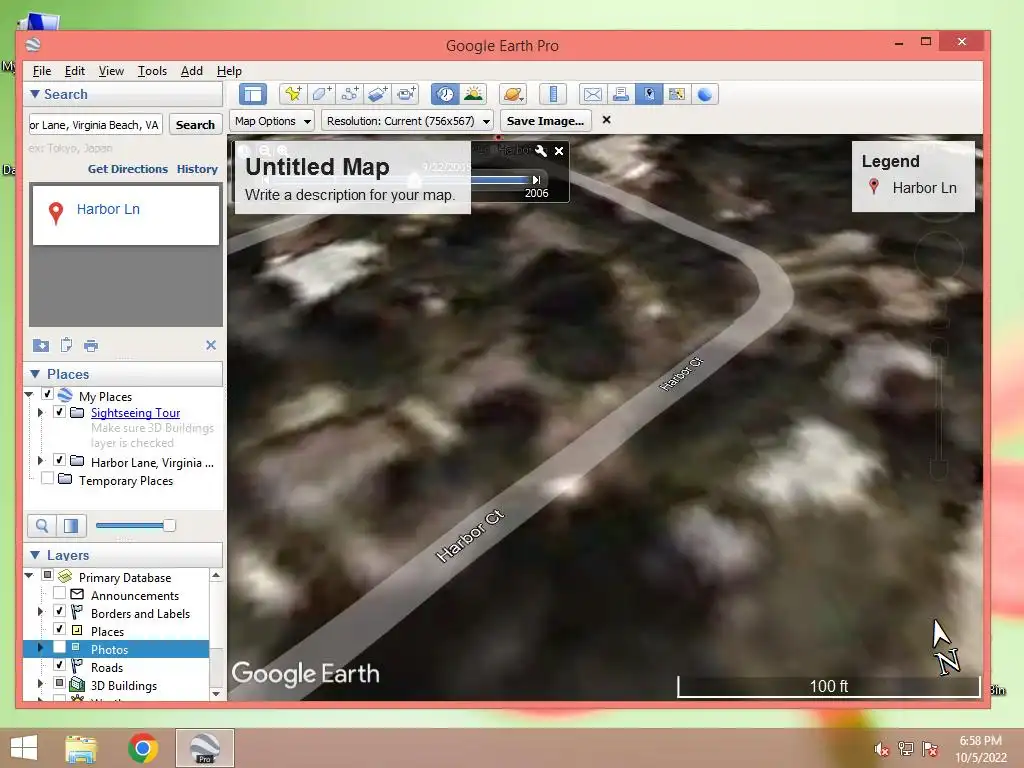Uncheck the Sightseeing Tour checkbox
The image size is (1024, 768).
pyautogui.click(x=59, y=412)
